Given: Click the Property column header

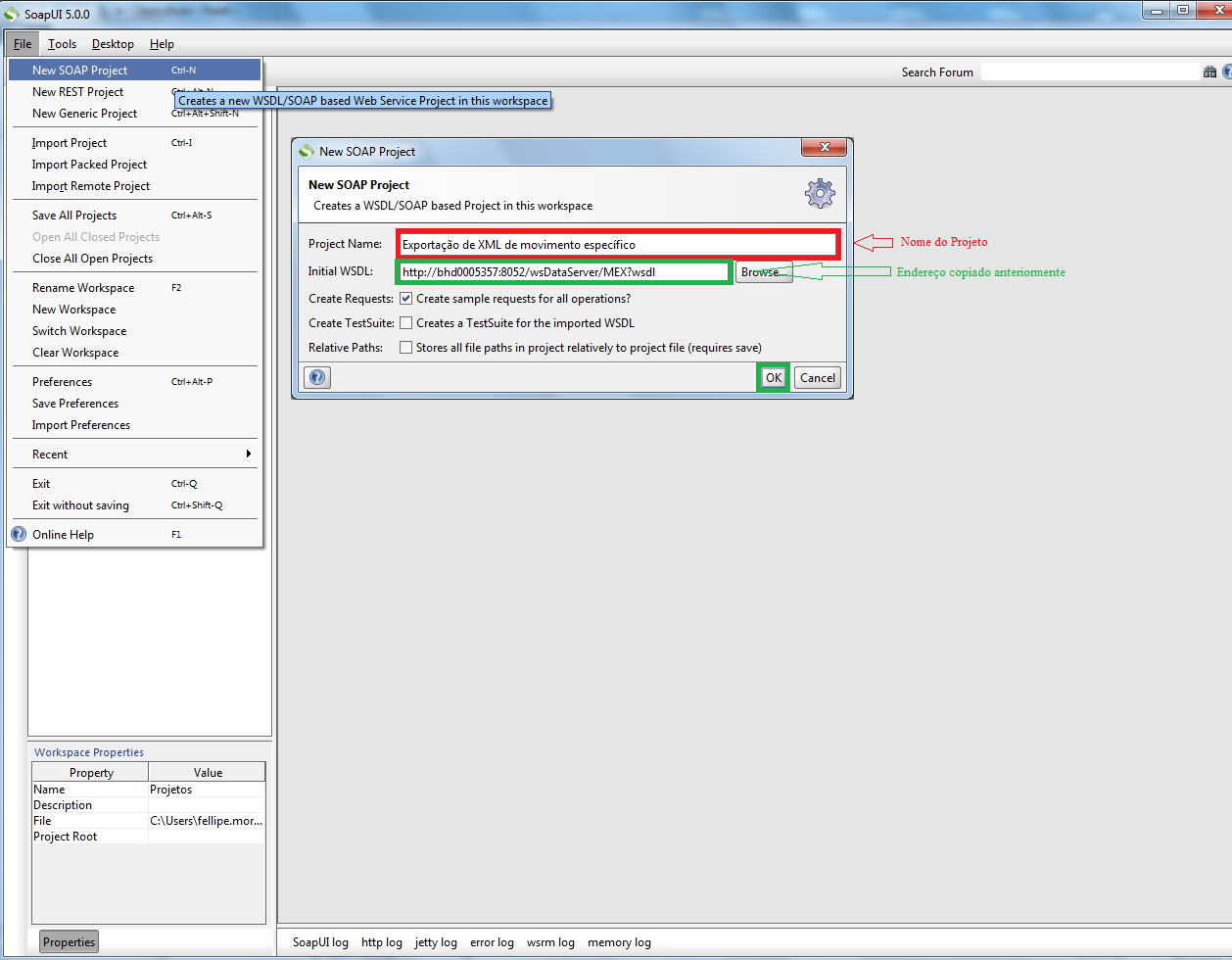Looking at the screenshot, I should (x=91, y=772).
